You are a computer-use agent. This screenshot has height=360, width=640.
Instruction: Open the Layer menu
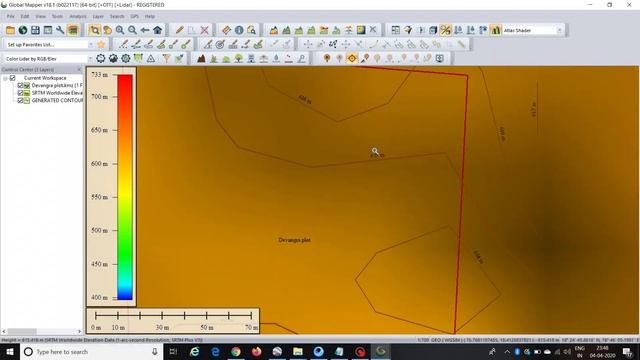(98, 17)
